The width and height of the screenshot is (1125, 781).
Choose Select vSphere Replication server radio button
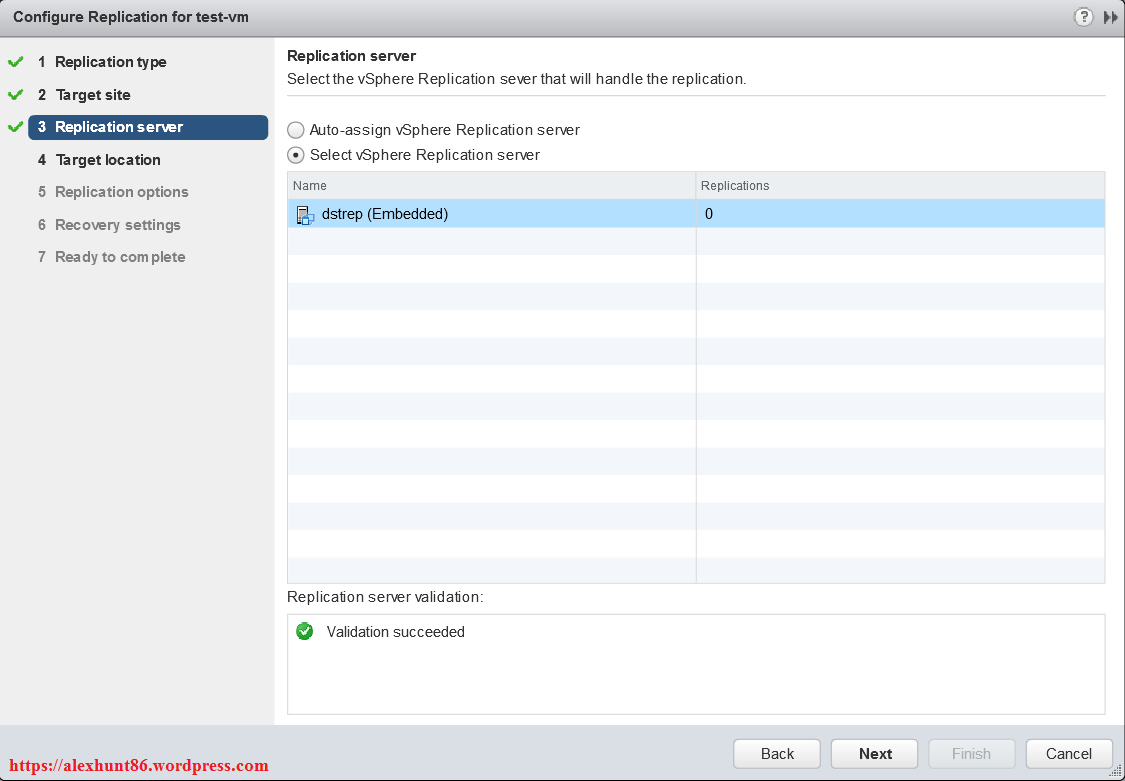[296, 155]
